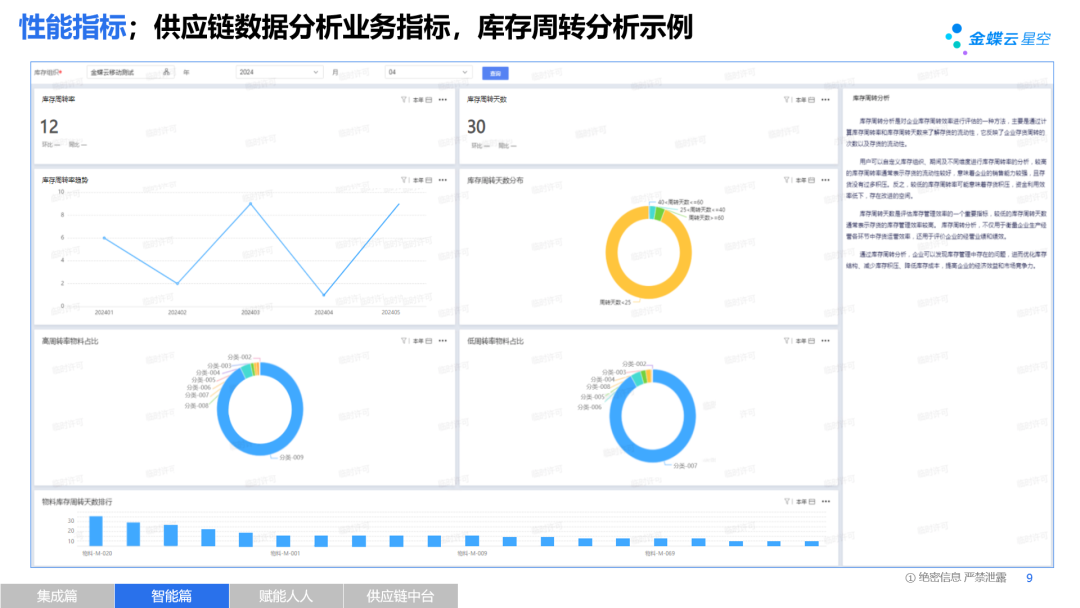Screen dimensions: 1080x608
Task: Switch to the 集成篇 tab
Action: (x=57, y=596)
